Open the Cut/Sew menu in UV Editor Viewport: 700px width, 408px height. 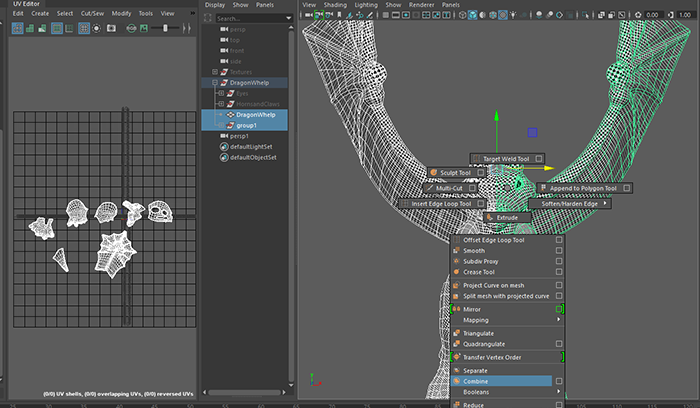pos(94,13)
